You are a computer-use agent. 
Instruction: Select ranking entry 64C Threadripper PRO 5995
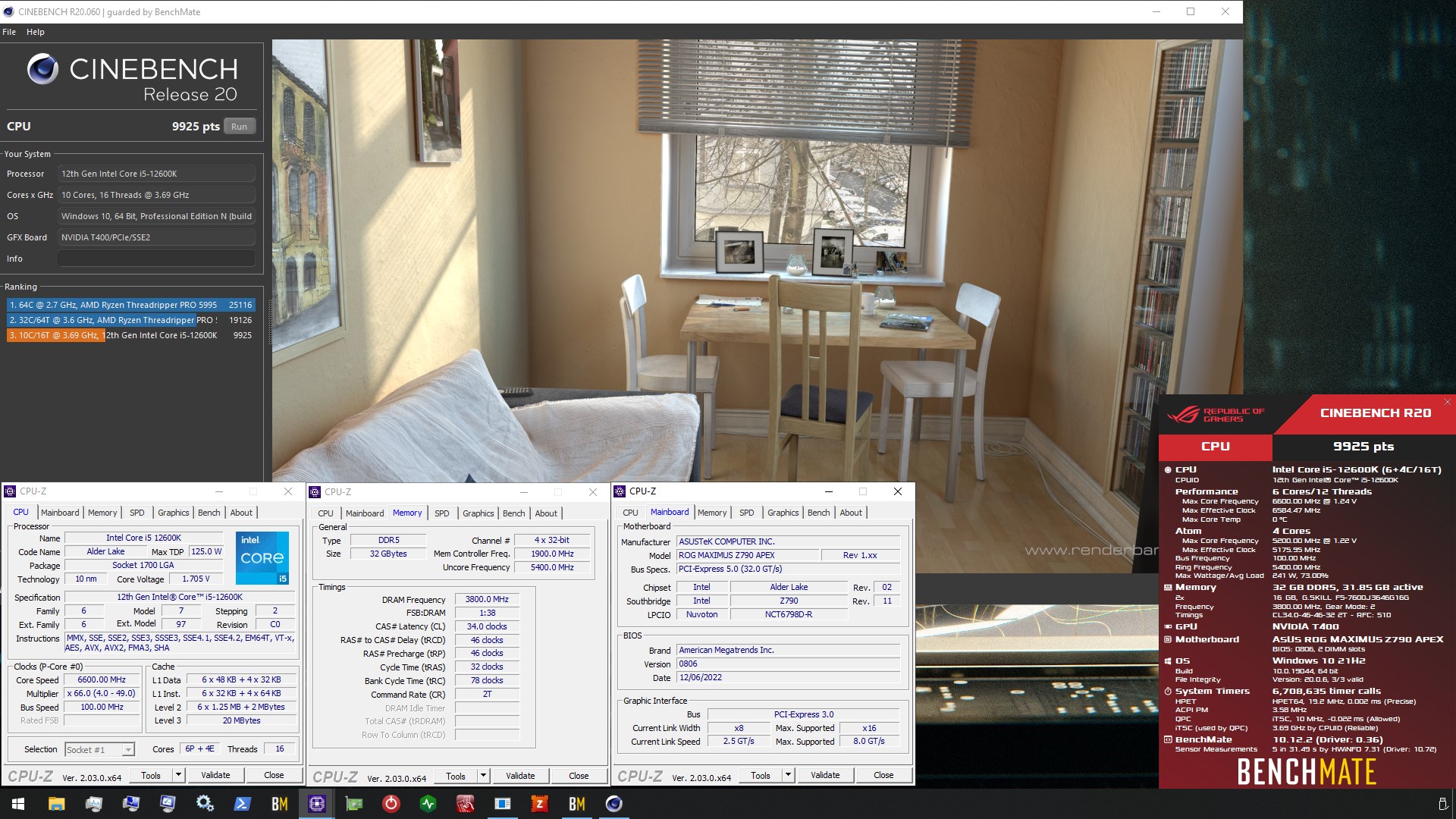pos(130,305)
